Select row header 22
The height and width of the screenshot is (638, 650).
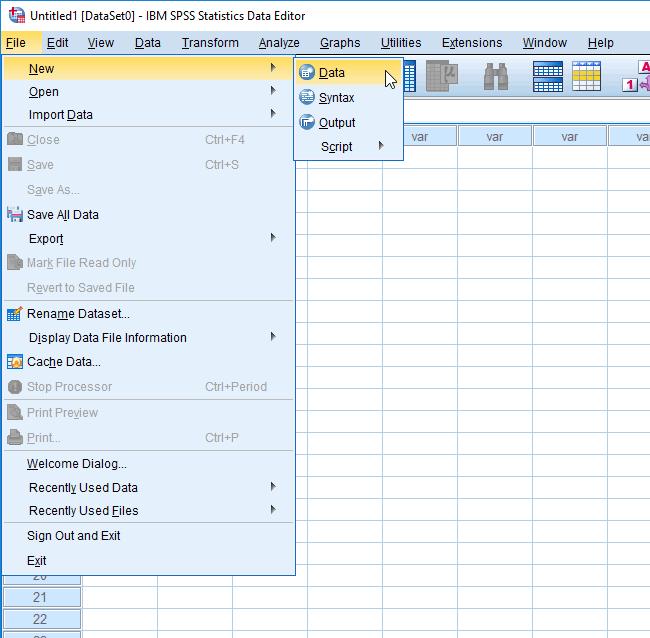pos(42,619)
